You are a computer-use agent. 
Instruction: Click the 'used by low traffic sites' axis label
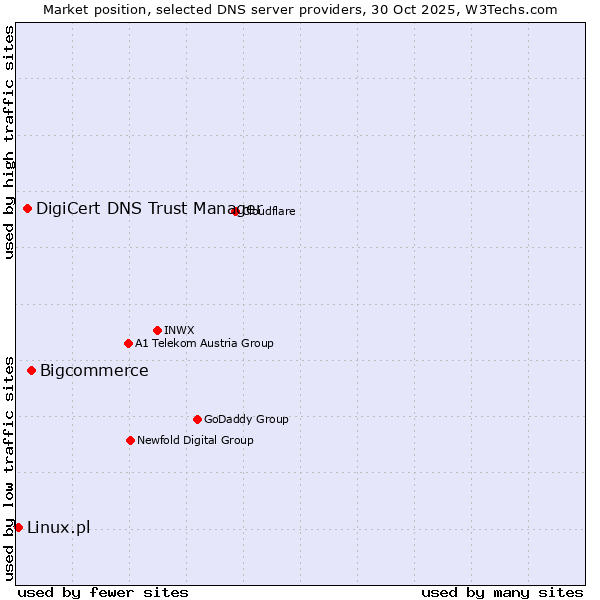click(x=9, y=467)
